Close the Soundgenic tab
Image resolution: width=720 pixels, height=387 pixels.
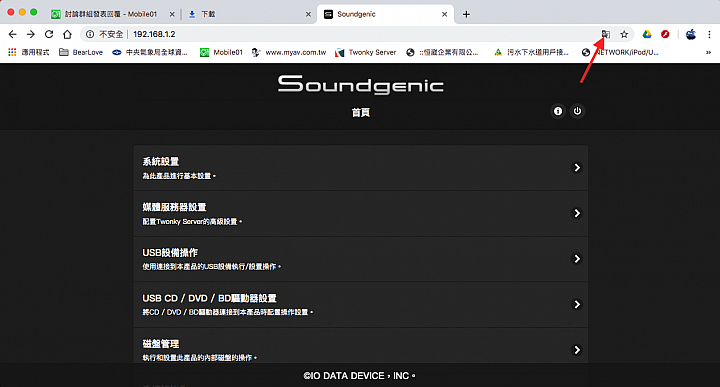coord(444,14)
